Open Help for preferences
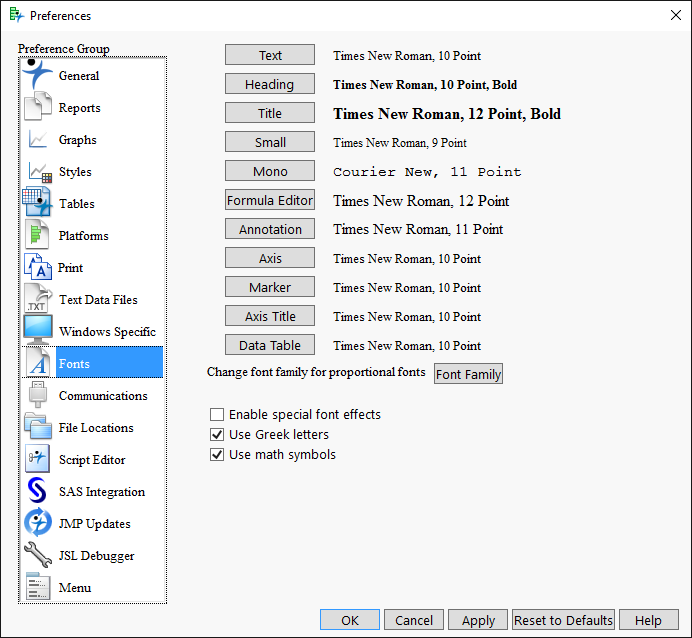The image size is (692, 638). pyautogui.click(x=649, y=620)
